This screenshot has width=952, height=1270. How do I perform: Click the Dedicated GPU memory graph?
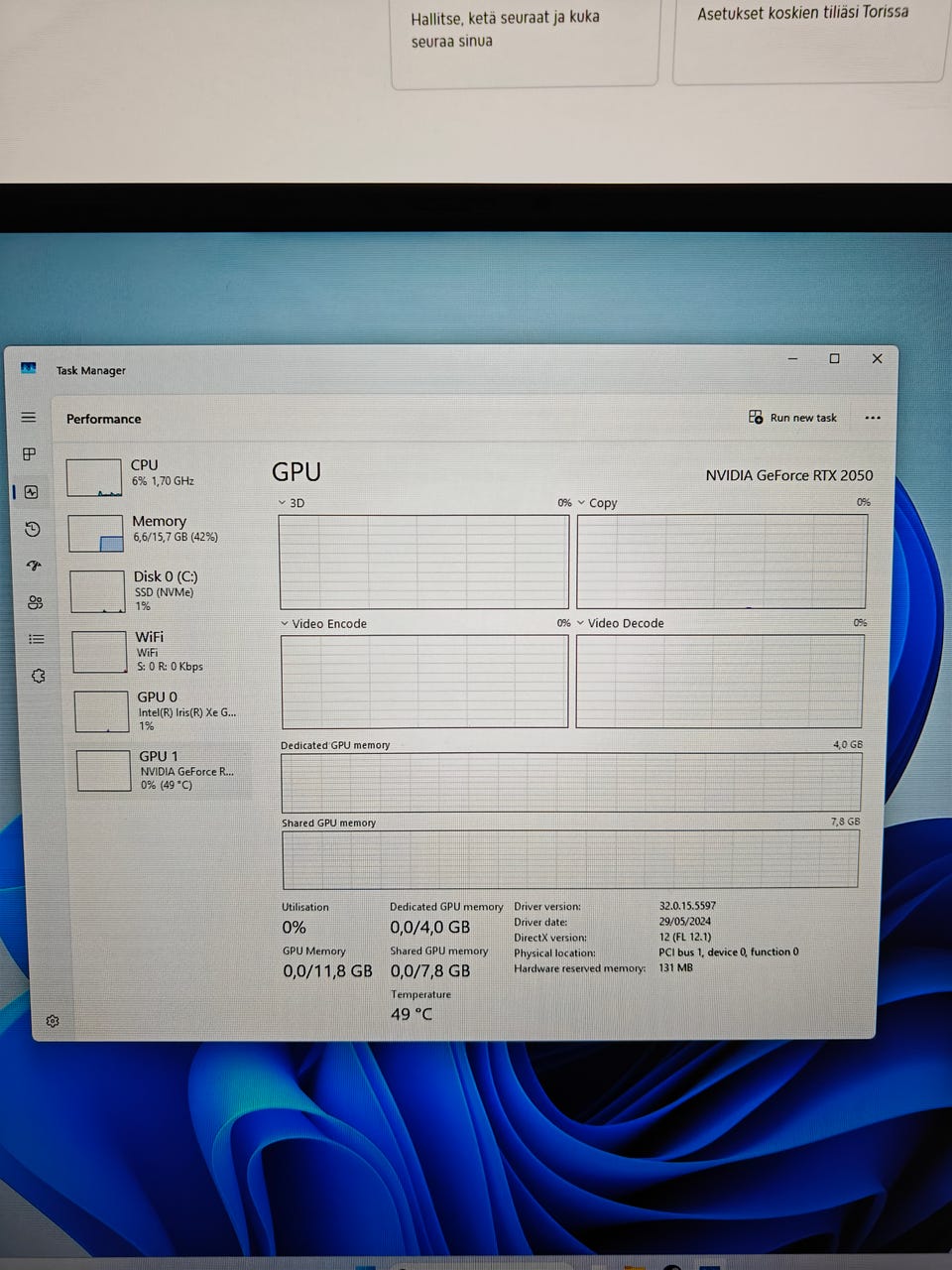(571, 783)
